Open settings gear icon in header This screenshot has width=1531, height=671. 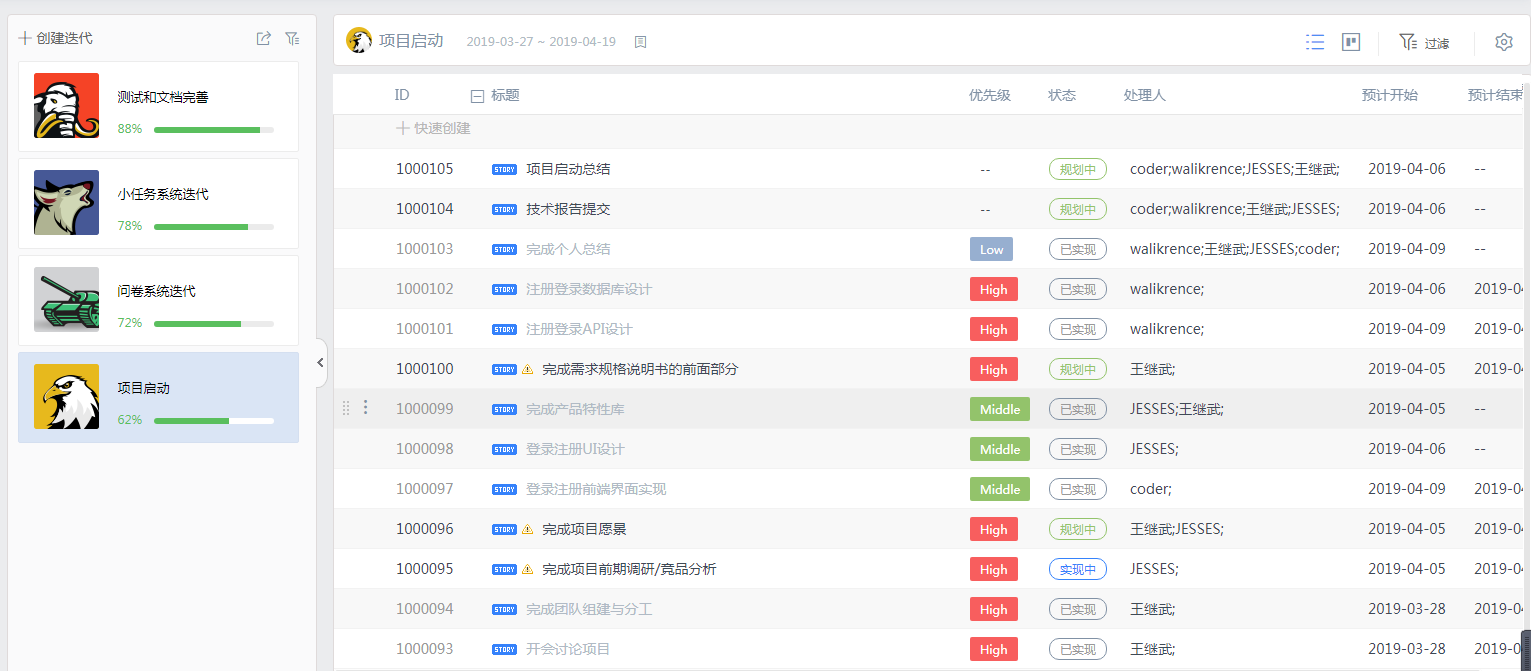1504,42
